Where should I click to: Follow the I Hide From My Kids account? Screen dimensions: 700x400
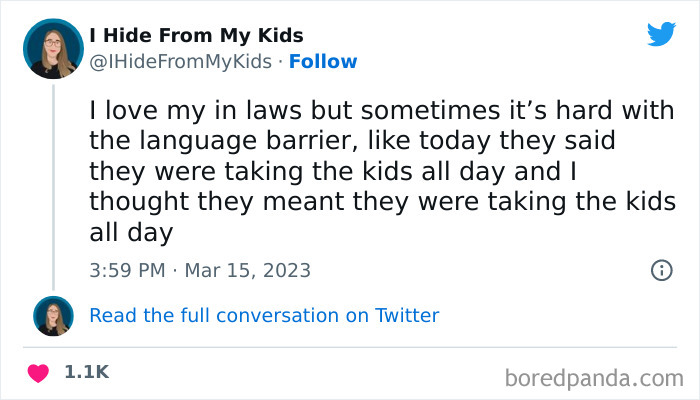coord(323,62)
